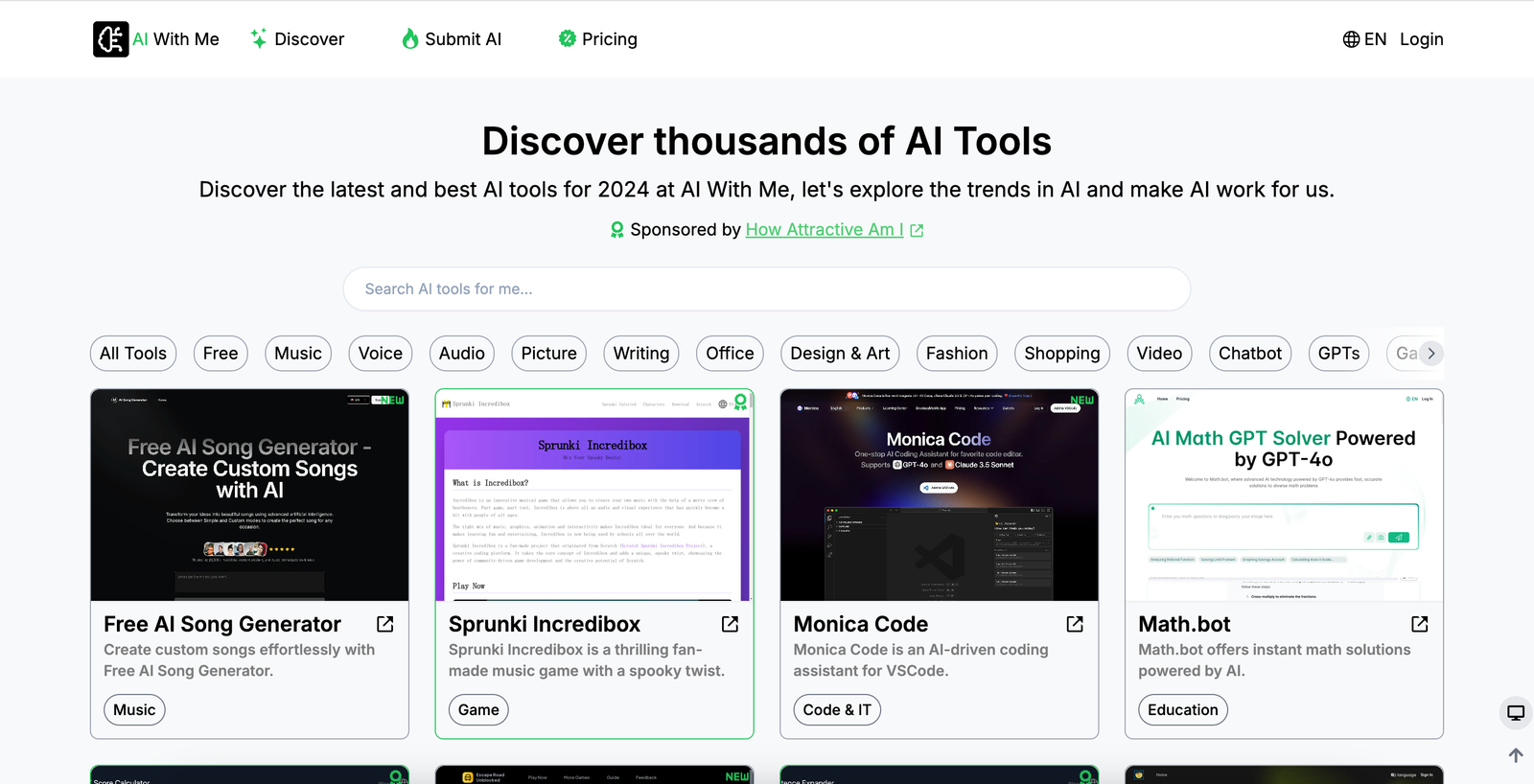The height and width of the screenshot is (784, 1534).
Task: Open the EN language selector
Action: (1364, 39)
